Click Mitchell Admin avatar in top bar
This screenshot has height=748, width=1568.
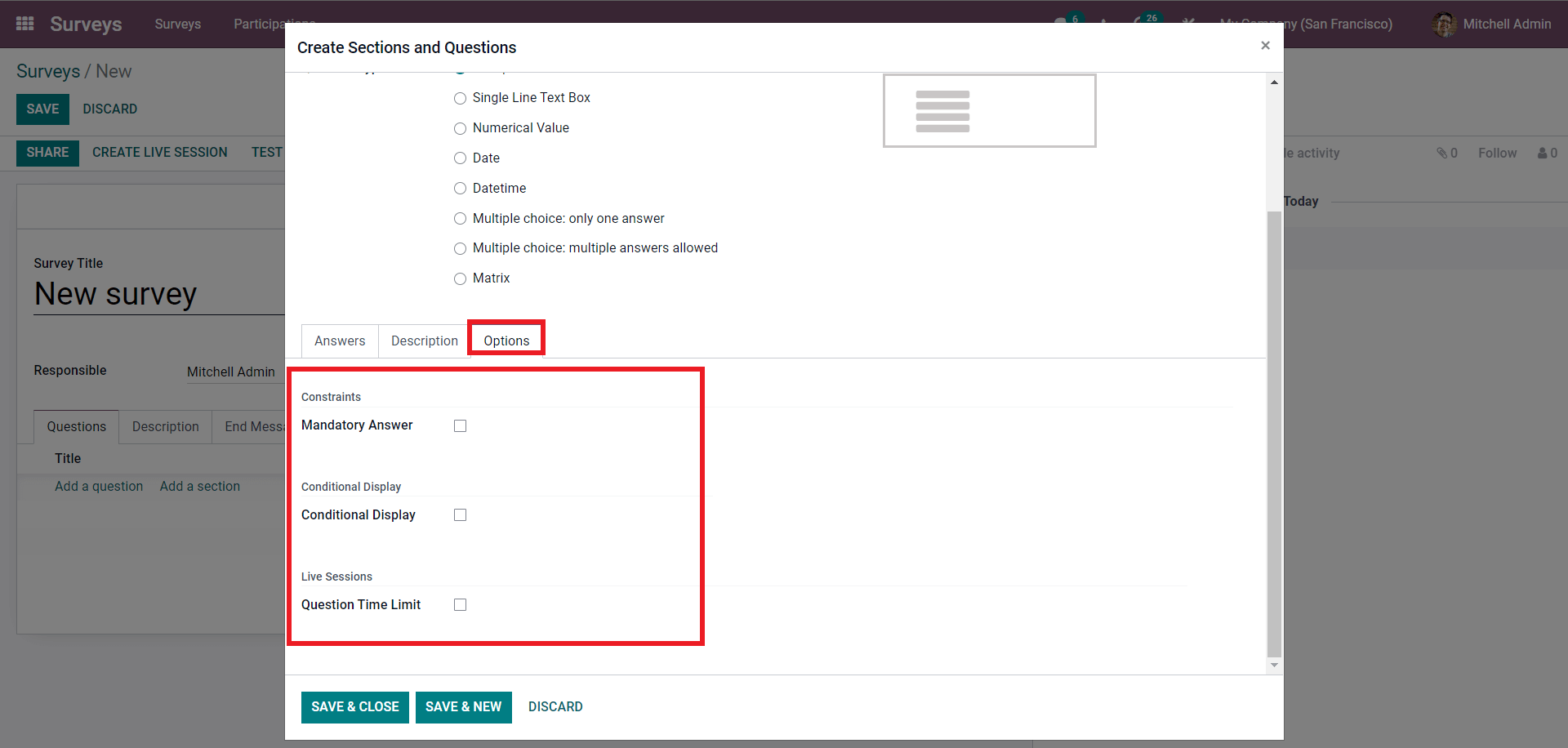[x=1444, y=24]
